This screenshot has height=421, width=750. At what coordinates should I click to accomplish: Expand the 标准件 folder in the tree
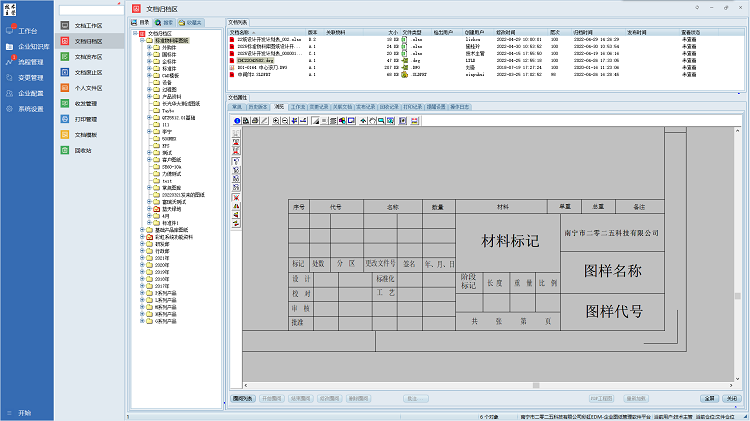tap(149, 68)
